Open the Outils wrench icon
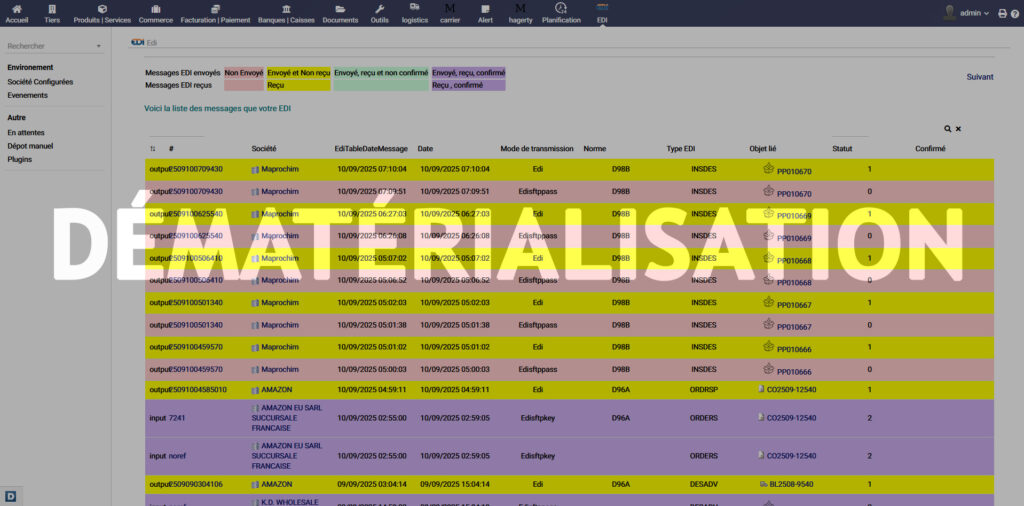 [379, 13]
